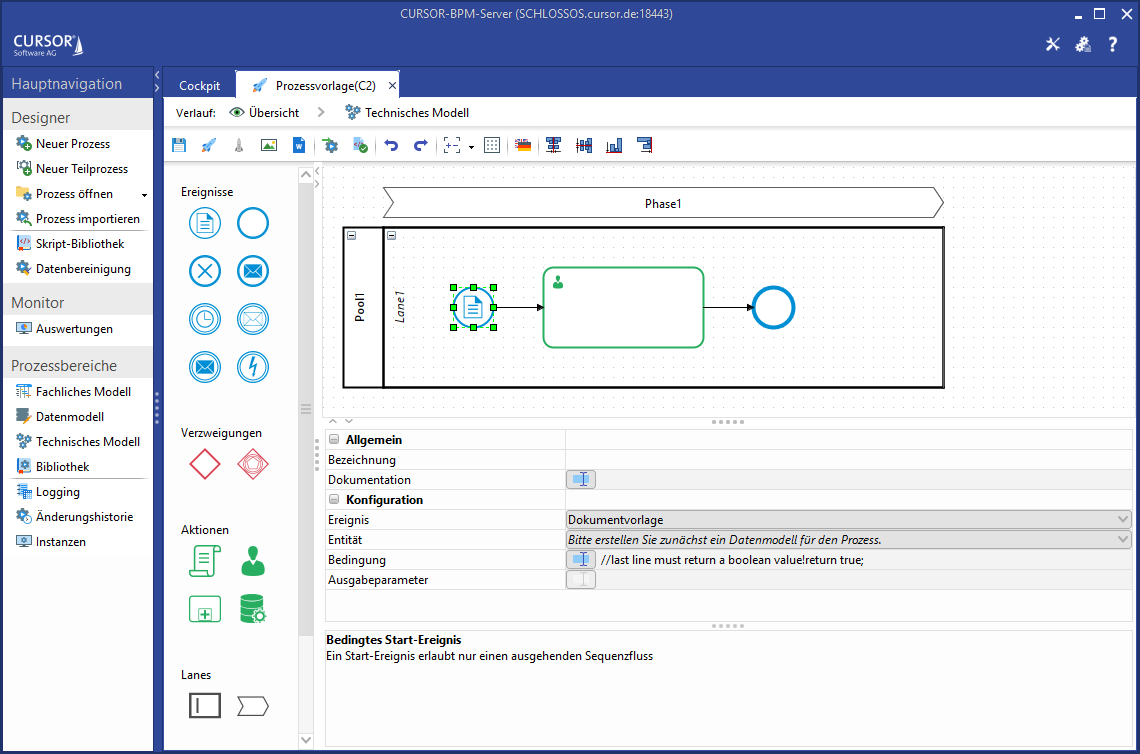
Task: Click the Bezeichnung value field
Action: [848, 460]
